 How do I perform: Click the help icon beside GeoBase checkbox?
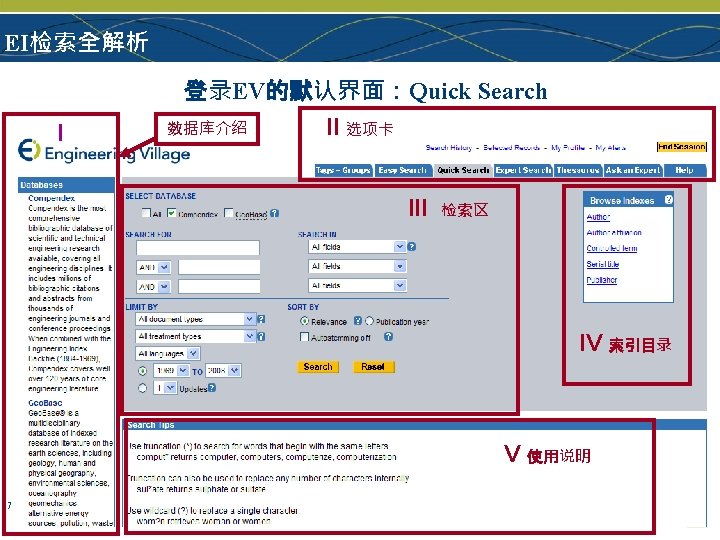(274, 214)
